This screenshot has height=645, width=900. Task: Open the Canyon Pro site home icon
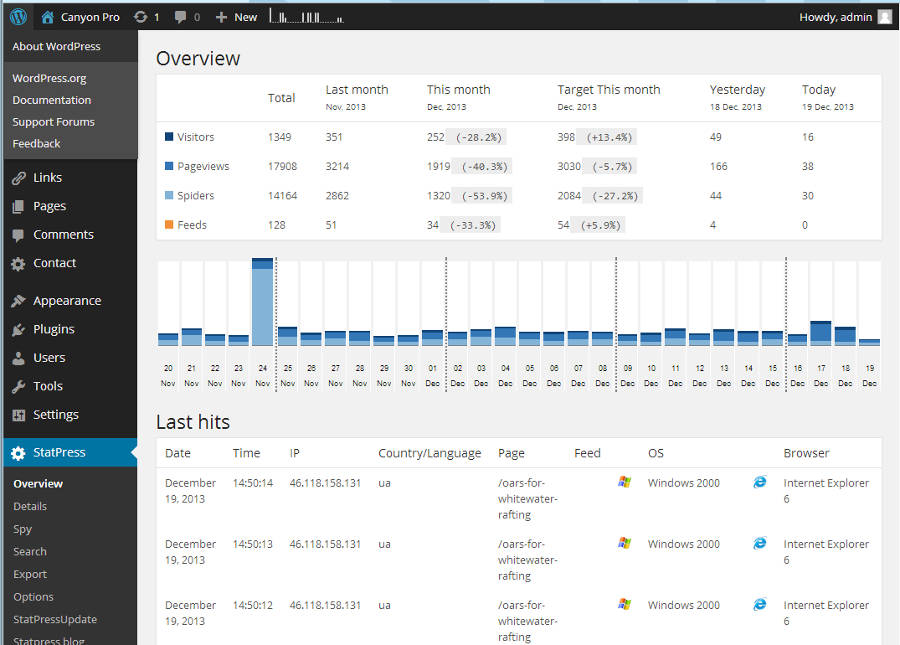[48, 17]
